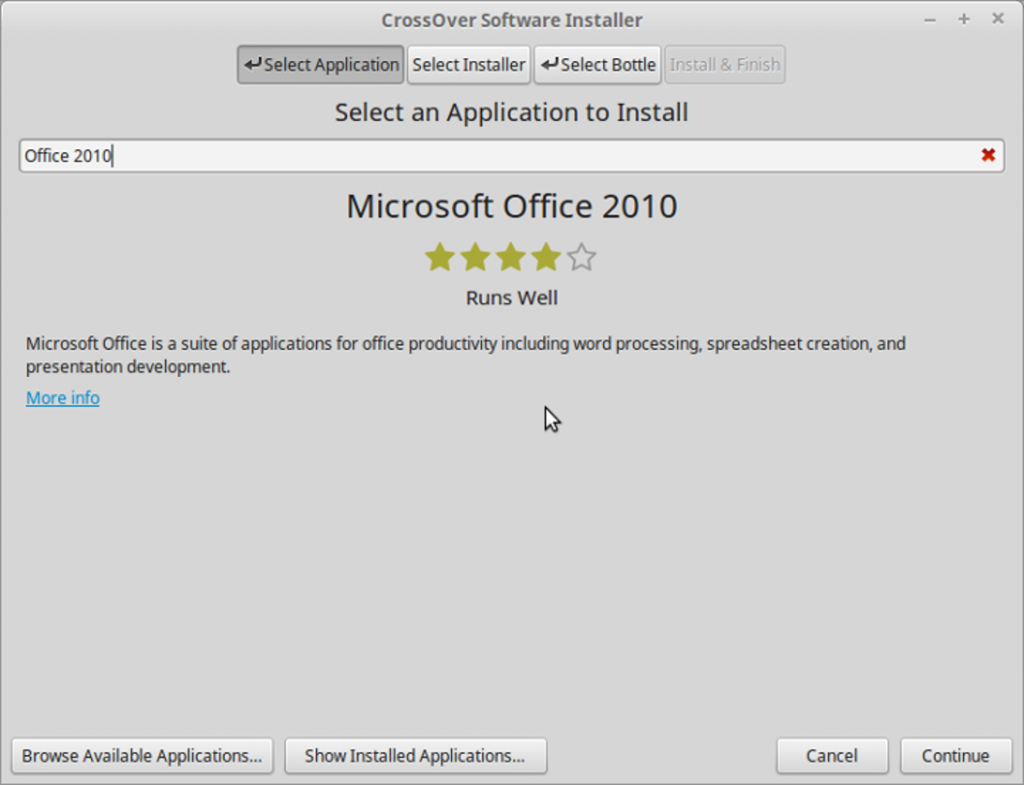Click Browse Available Applications button
This screenshot has width=1024, height=785.
coord(142,756)
